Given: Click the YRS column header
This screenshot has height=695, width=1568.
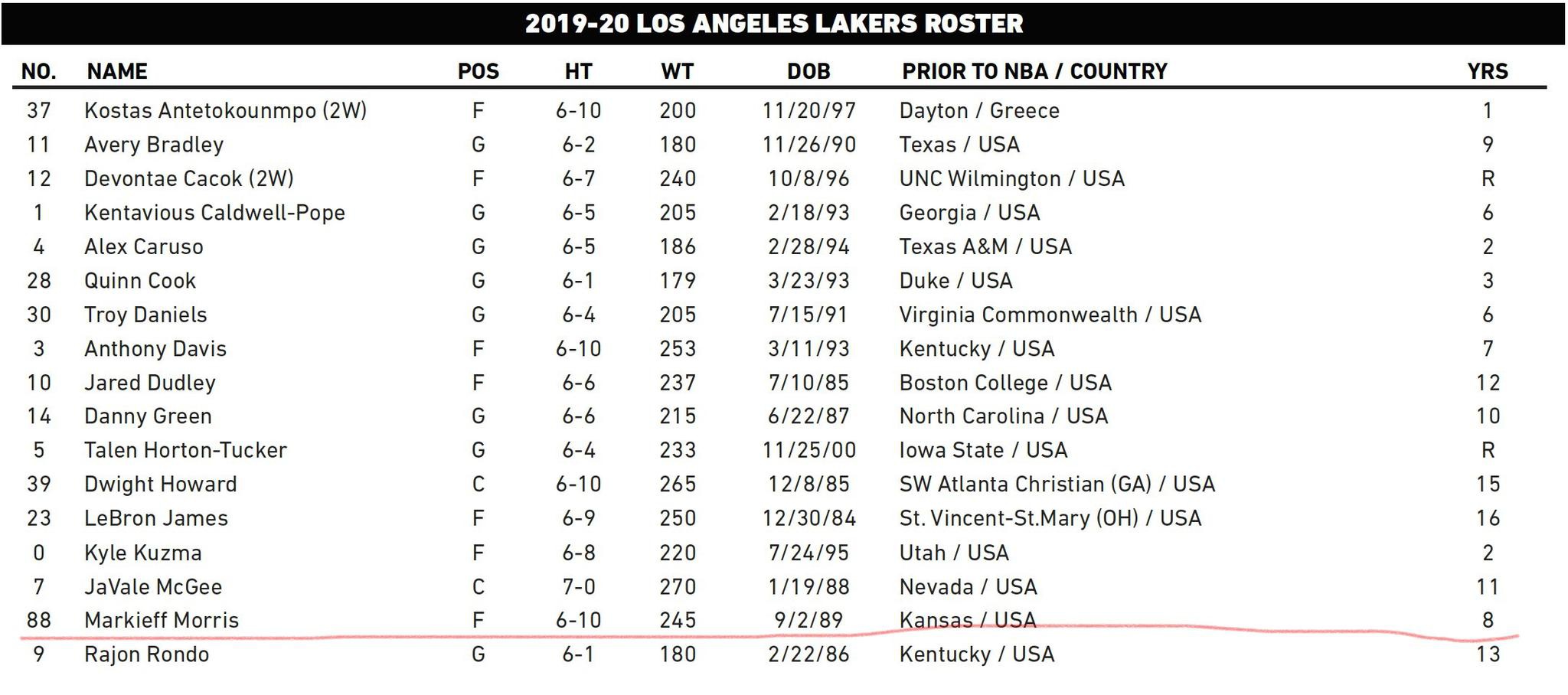Looking at the screenshot, I should (1487, 71).
